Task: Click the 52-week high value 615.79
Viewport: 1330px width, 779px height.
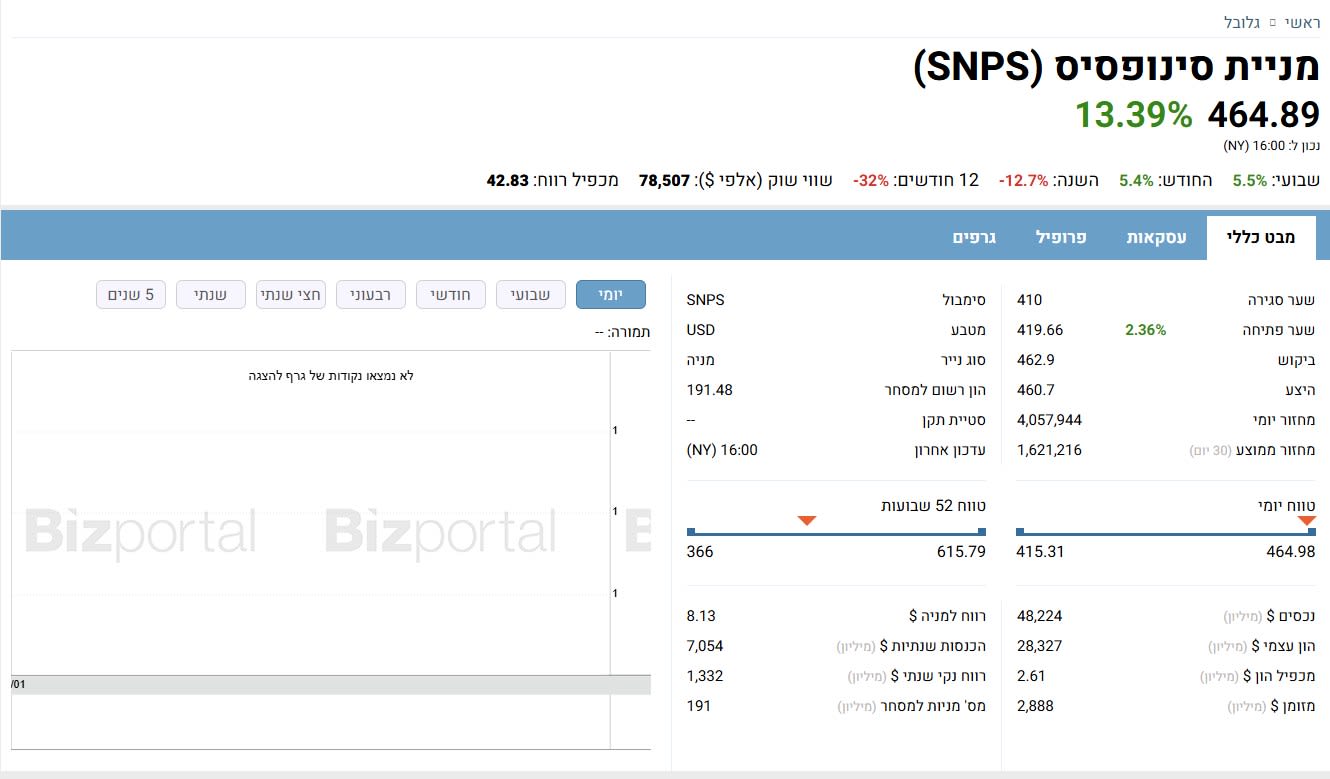Action: [x=962, y=552]
